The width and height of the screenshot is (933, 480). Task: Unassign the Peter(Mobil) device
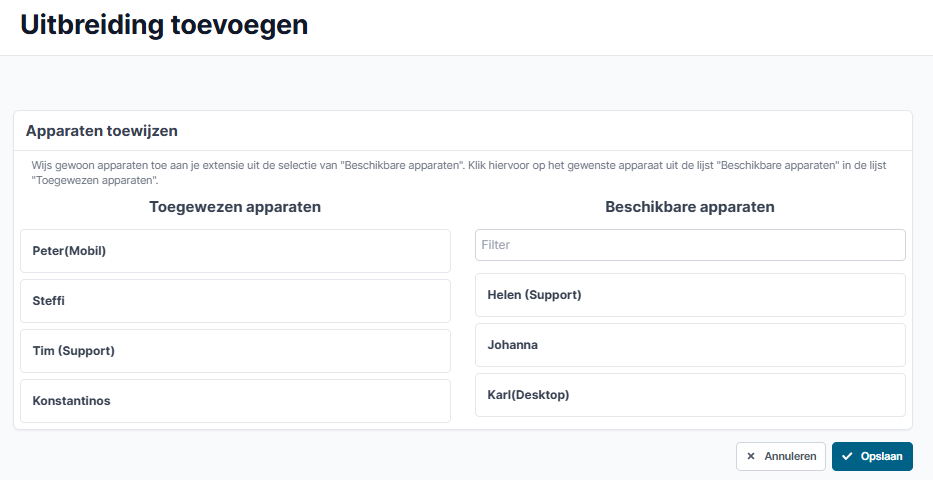[235, 251]
